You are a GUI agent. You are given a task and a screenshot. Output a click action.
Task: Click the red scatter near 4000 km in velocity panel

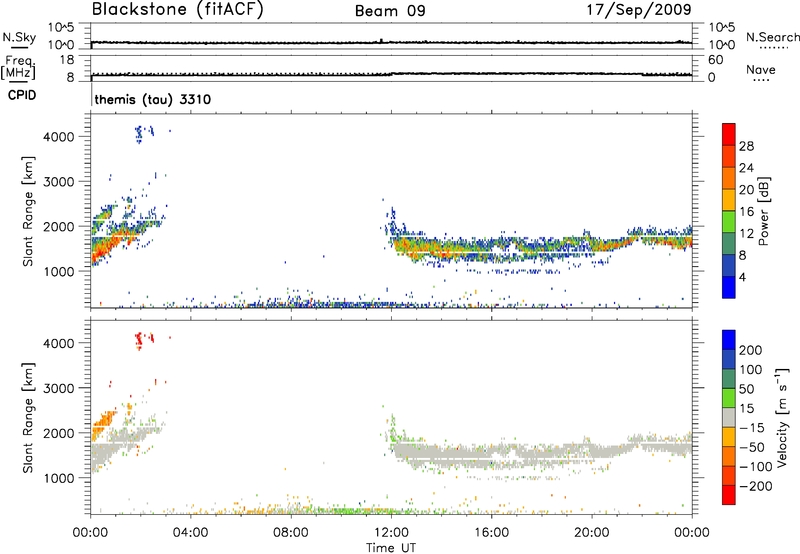coord(141,340)
